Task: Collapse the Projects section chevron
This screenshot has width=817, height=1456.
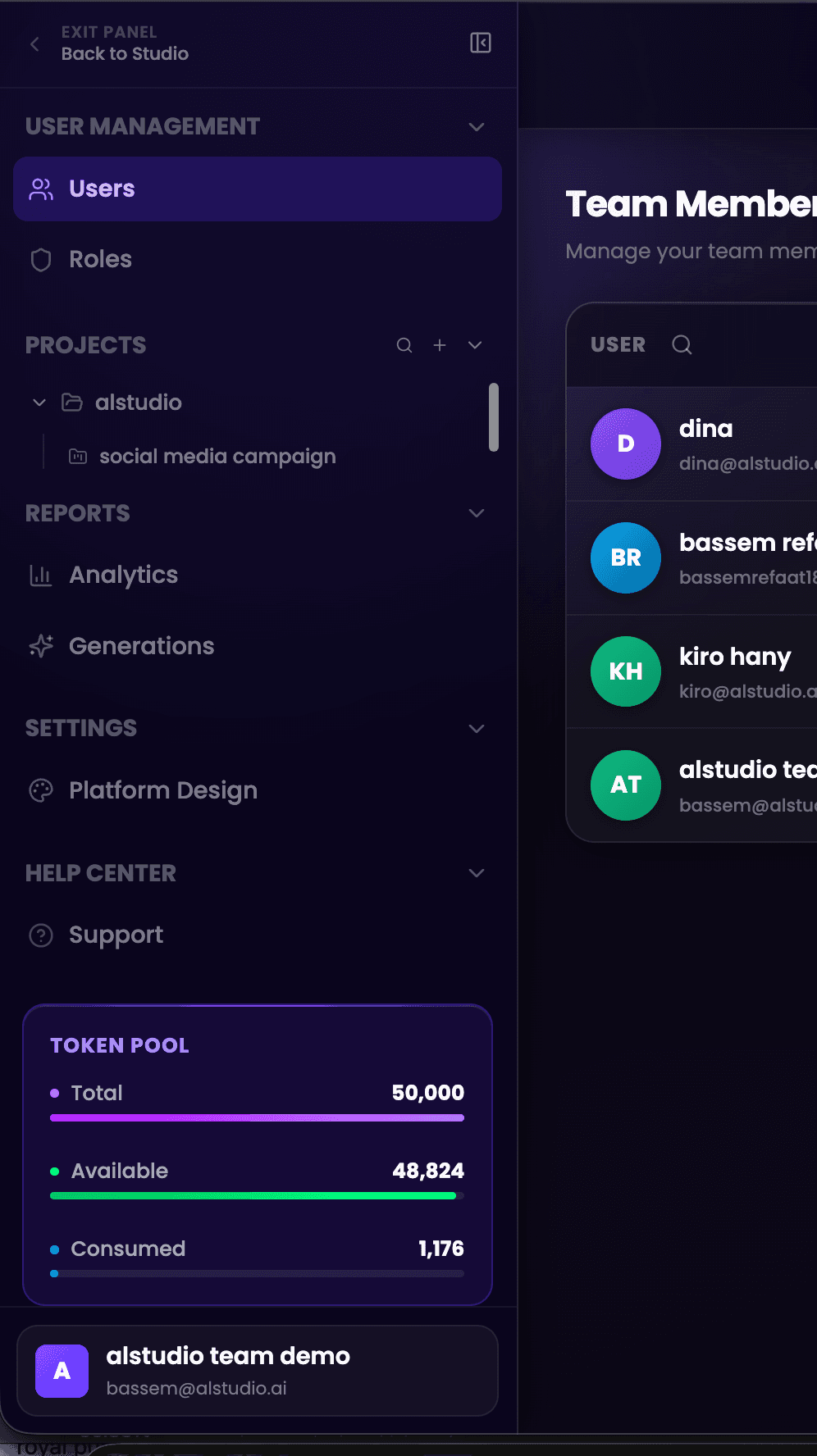Action: click(x=475, y=345)
